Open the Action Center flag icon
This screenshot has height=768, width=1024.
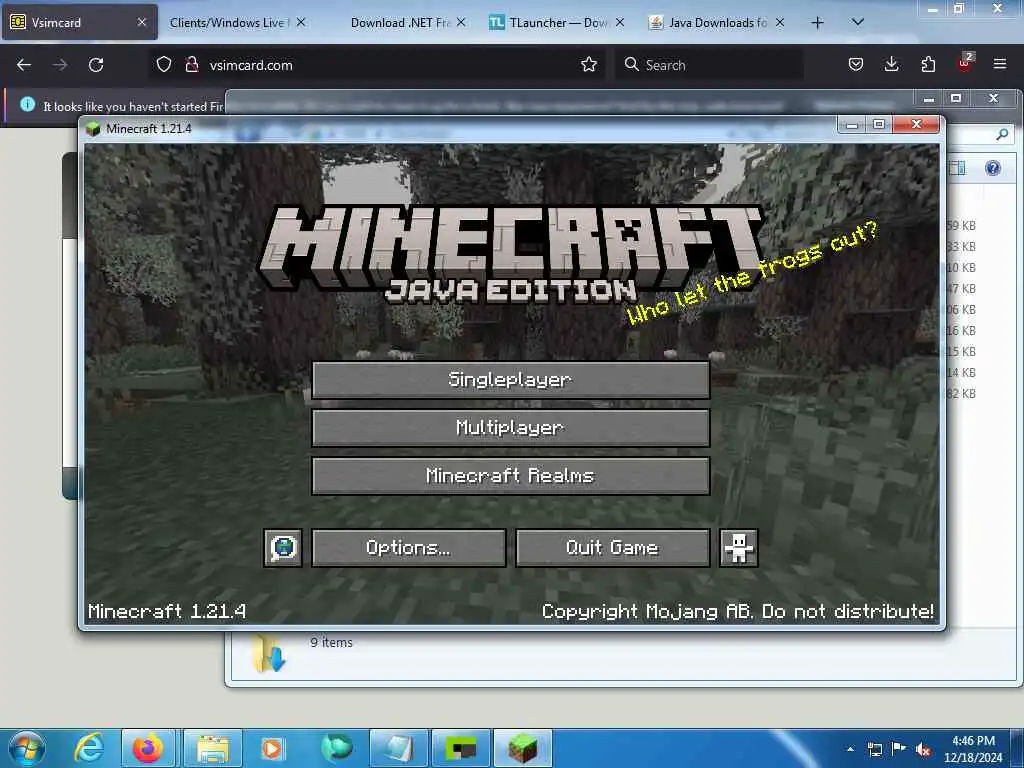pos(899,749)
